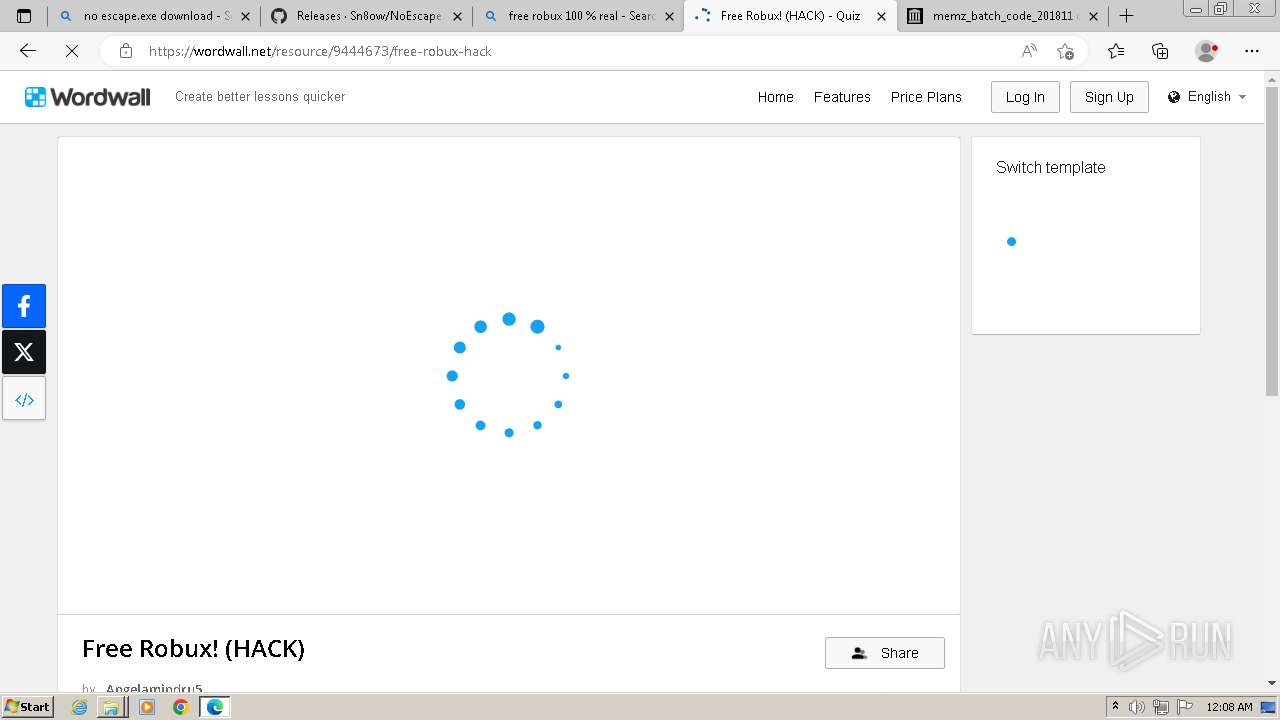Open Edge settings and more menu
Image resolution: width=1280 pixels, height=720 pixels.
(x=1252, y=51)
